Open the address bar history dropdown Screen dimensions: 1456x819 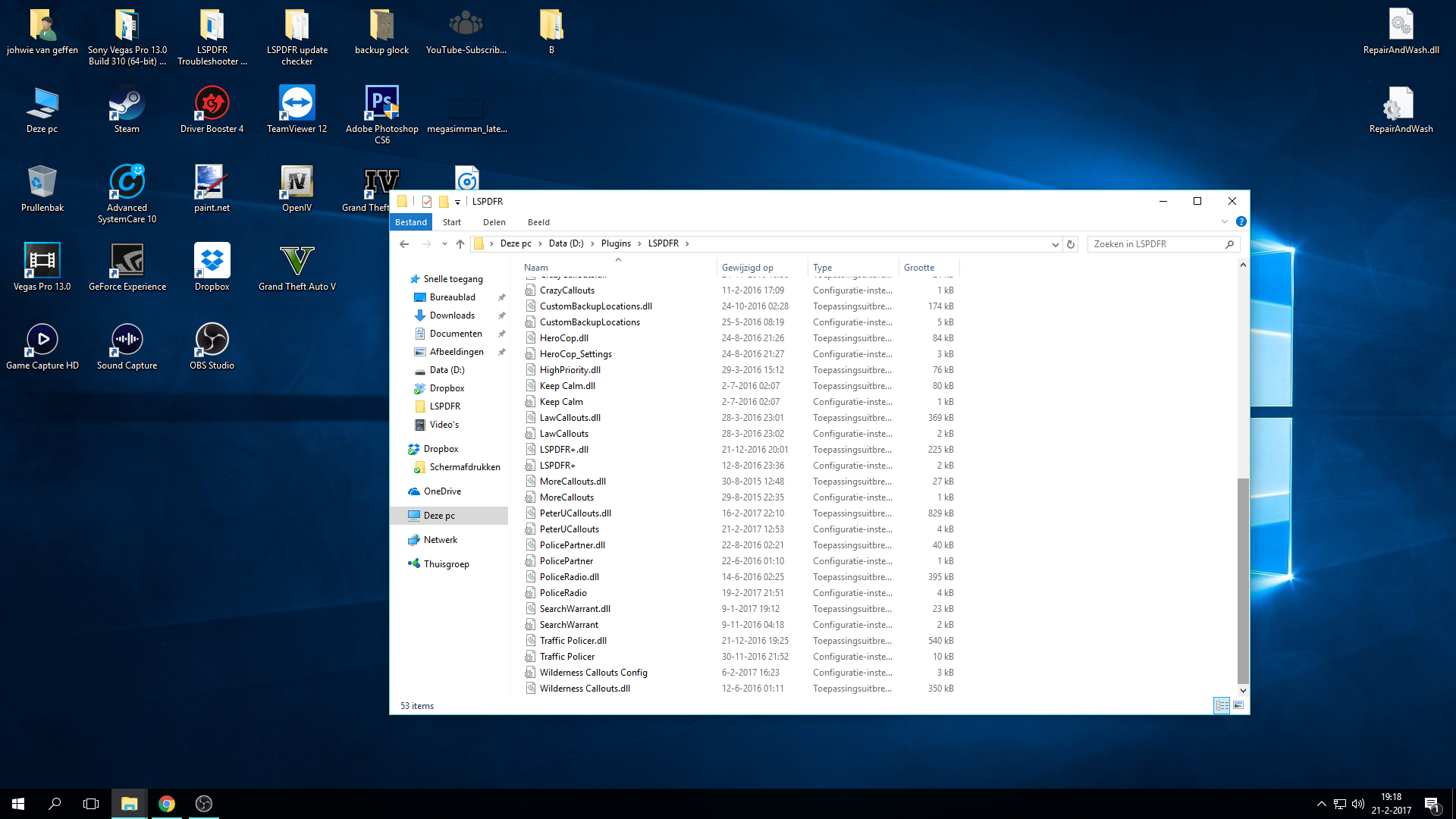click(x=1055, y=244)
